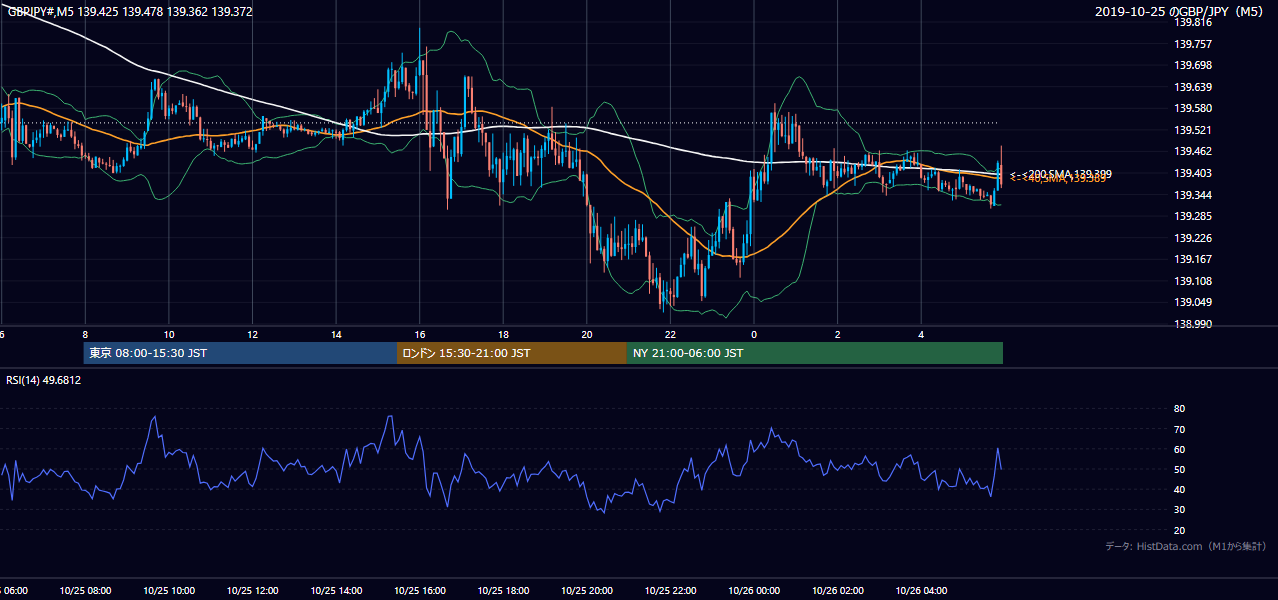This screenshot has width=1278, height=600.
Task: Click the 10/25 16:00 date label
Action: tap(419, 590)
